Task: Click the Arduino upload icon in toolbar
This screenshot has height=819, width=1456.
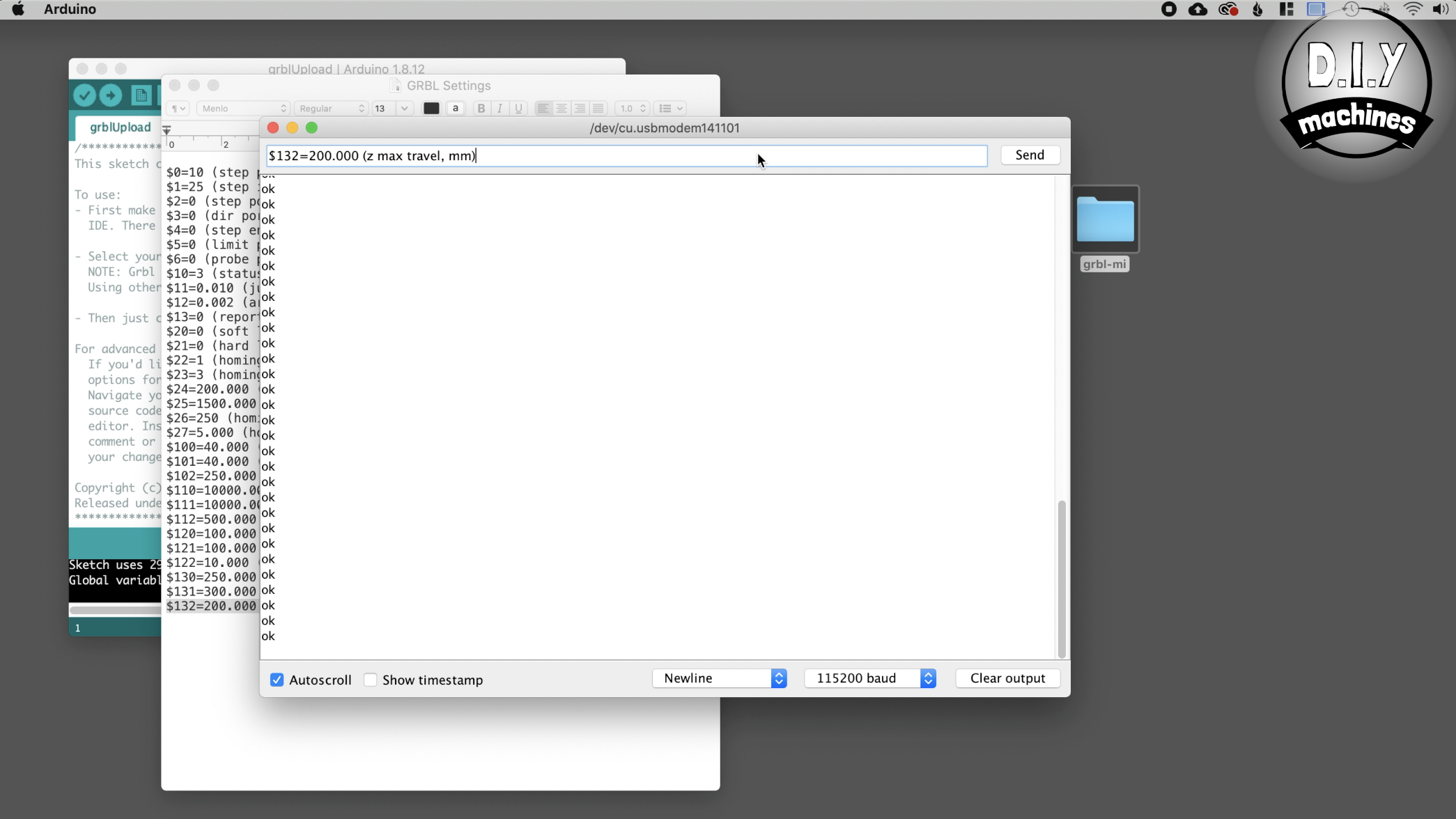Action: pos(111,95)
